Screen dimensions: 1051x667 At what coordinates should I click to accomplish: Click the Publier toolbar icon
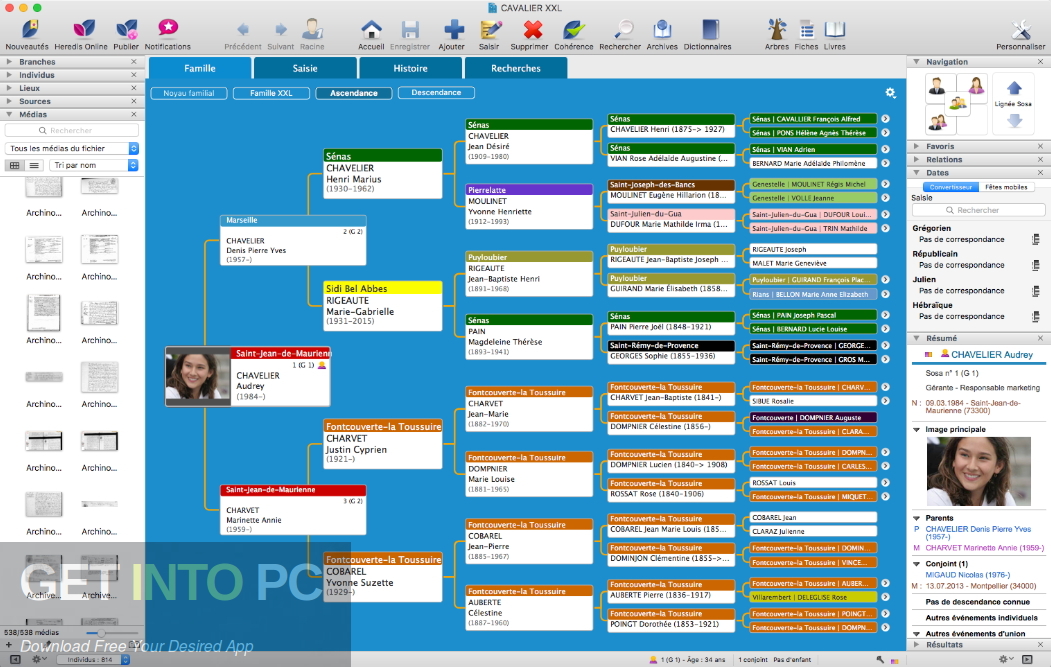tap(126, 34)
